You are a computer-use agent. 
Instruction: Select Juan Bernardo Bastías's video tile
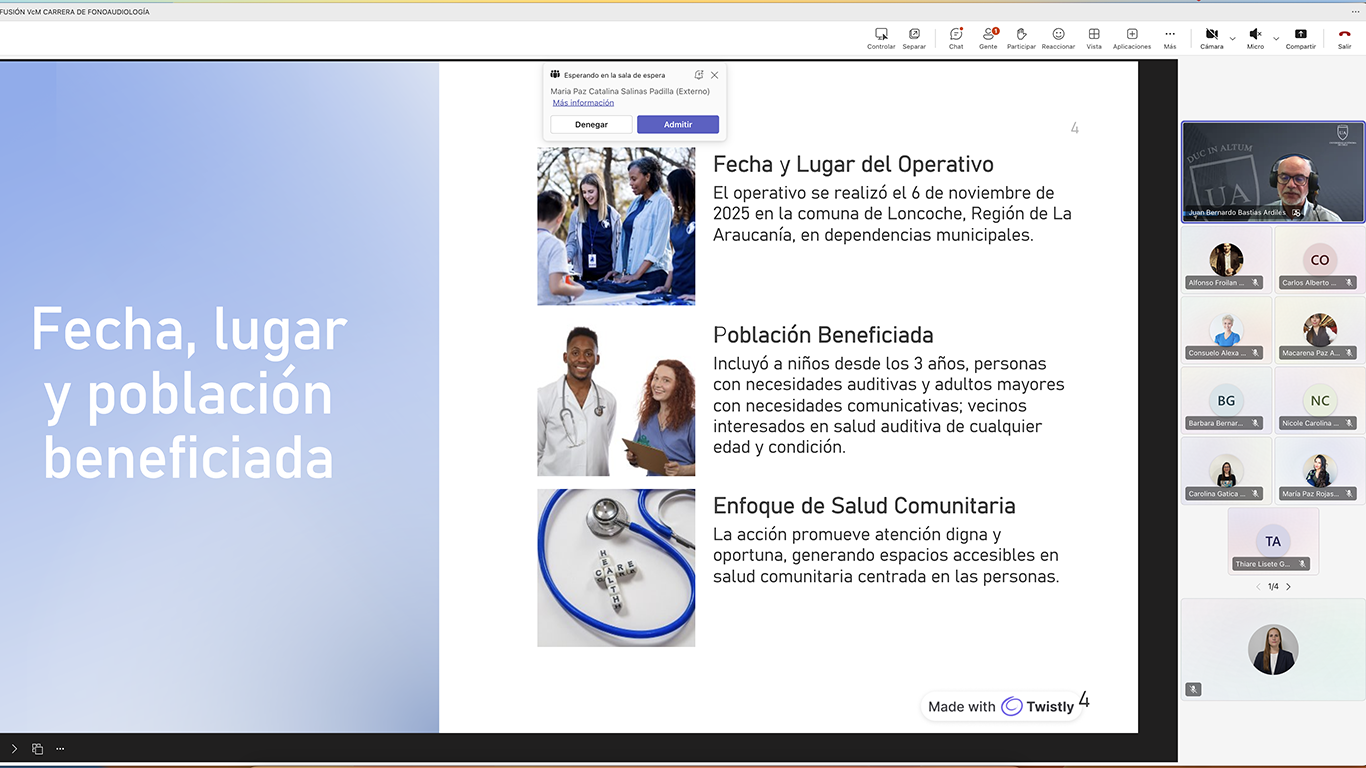tap(1272, 170)
